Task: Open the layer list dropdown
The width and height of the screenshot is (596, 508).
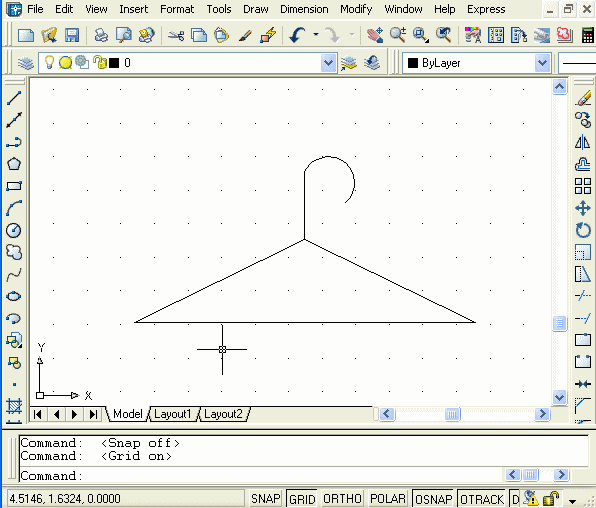Action: 328,63
